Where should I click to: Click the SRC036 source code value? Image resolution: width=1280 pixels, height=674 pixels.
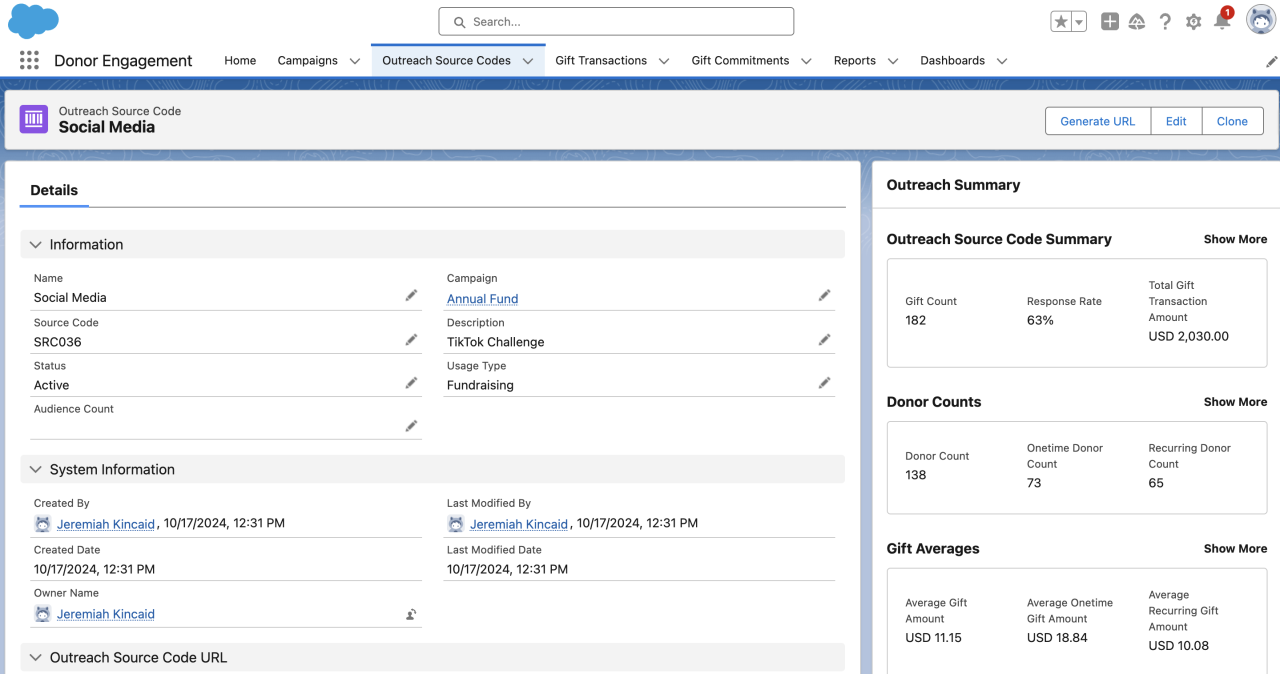tap(58, 342)
